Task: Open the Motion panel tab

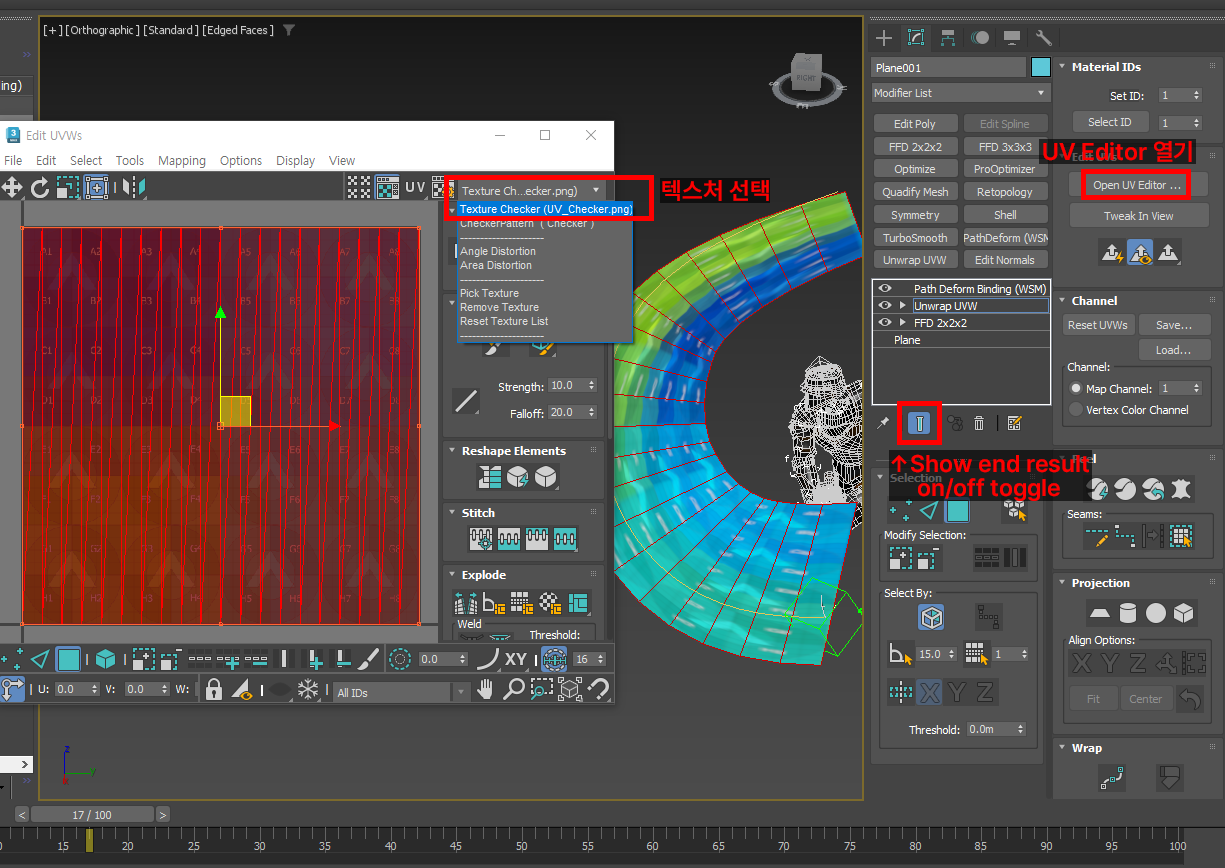Action: click(x=980, y=38)
